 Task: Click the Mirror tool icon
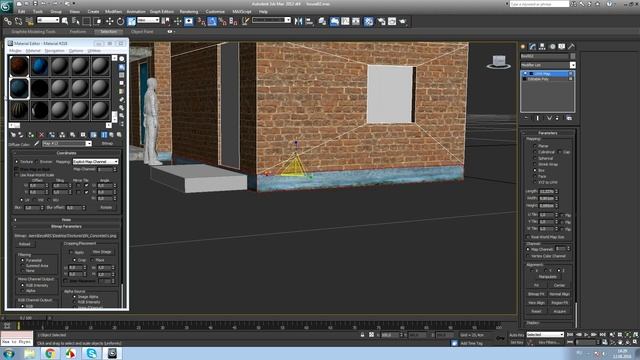(298, 21)
